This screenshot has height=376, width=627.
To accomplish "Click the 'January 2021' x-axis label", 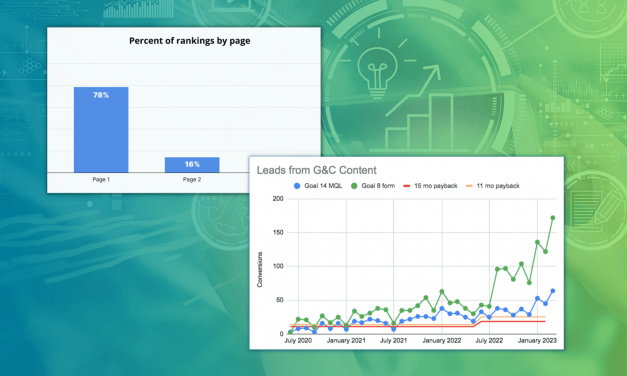I will 346,341.
